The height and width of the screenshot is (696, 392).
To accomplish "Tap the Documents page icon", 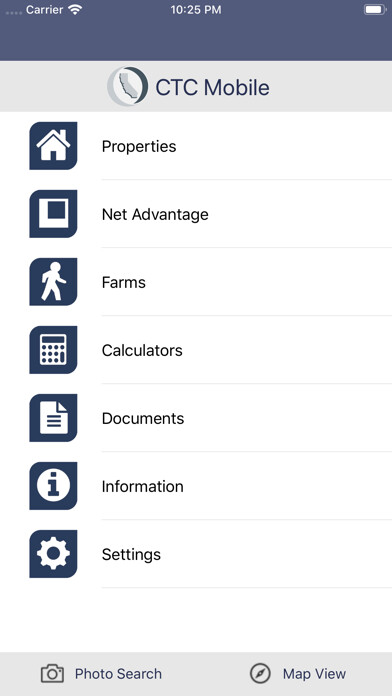I will pyautogui.click(x=53, y=418).
